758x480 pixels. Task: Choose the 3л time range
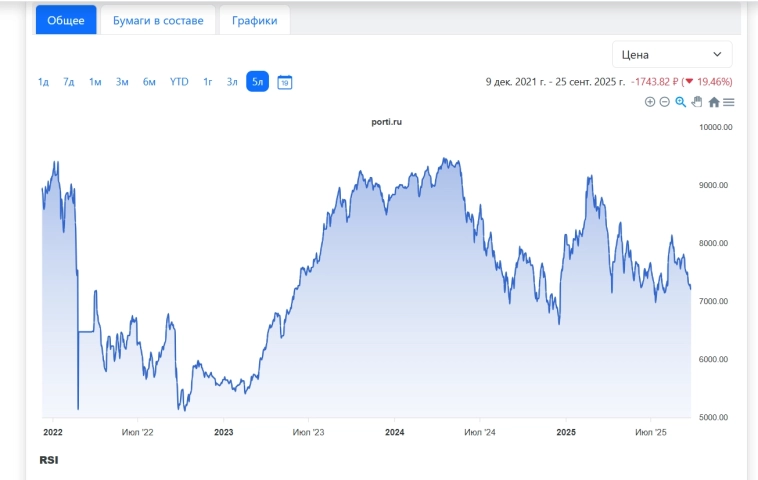232,82
